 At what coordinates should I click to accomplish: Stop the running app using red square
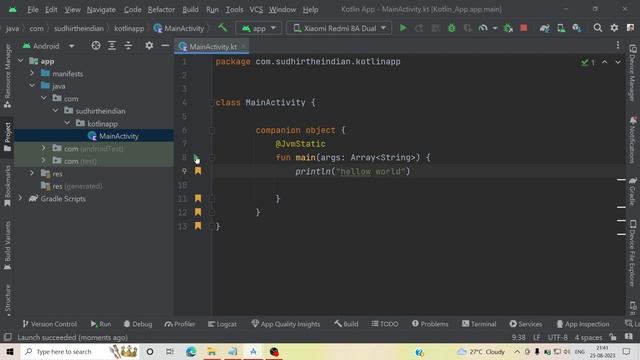pos(524,28)
